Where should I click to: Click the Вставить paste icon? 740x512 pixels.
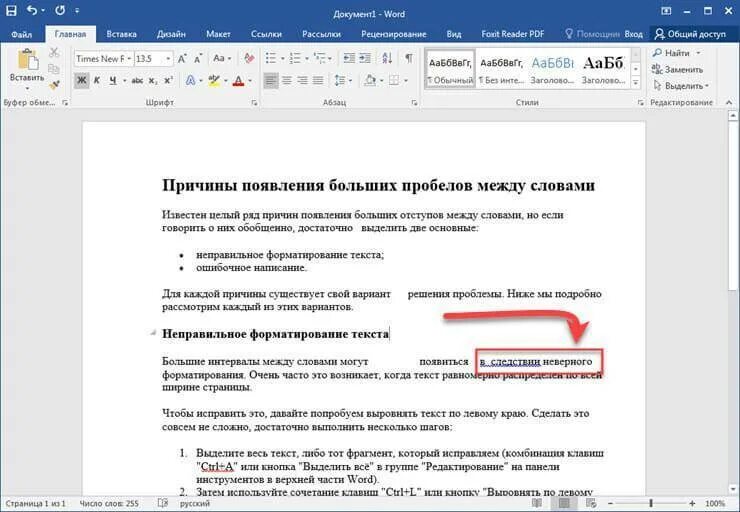click(x=27, y=60)
